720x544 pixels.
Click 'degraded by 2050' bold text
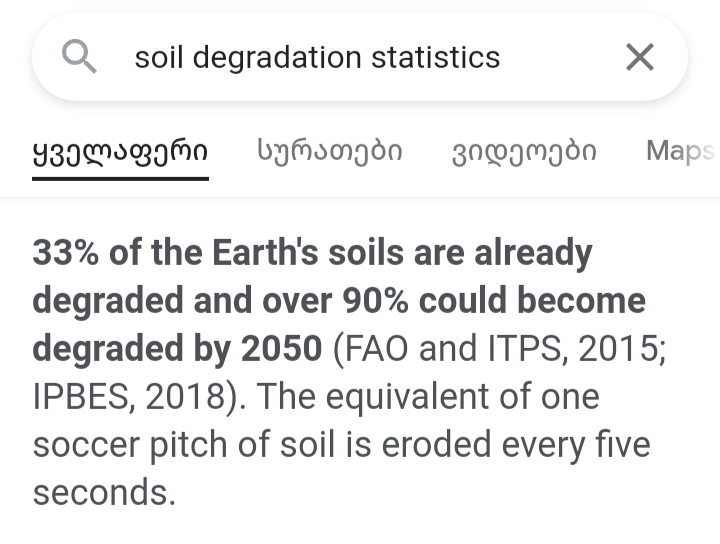177,348
